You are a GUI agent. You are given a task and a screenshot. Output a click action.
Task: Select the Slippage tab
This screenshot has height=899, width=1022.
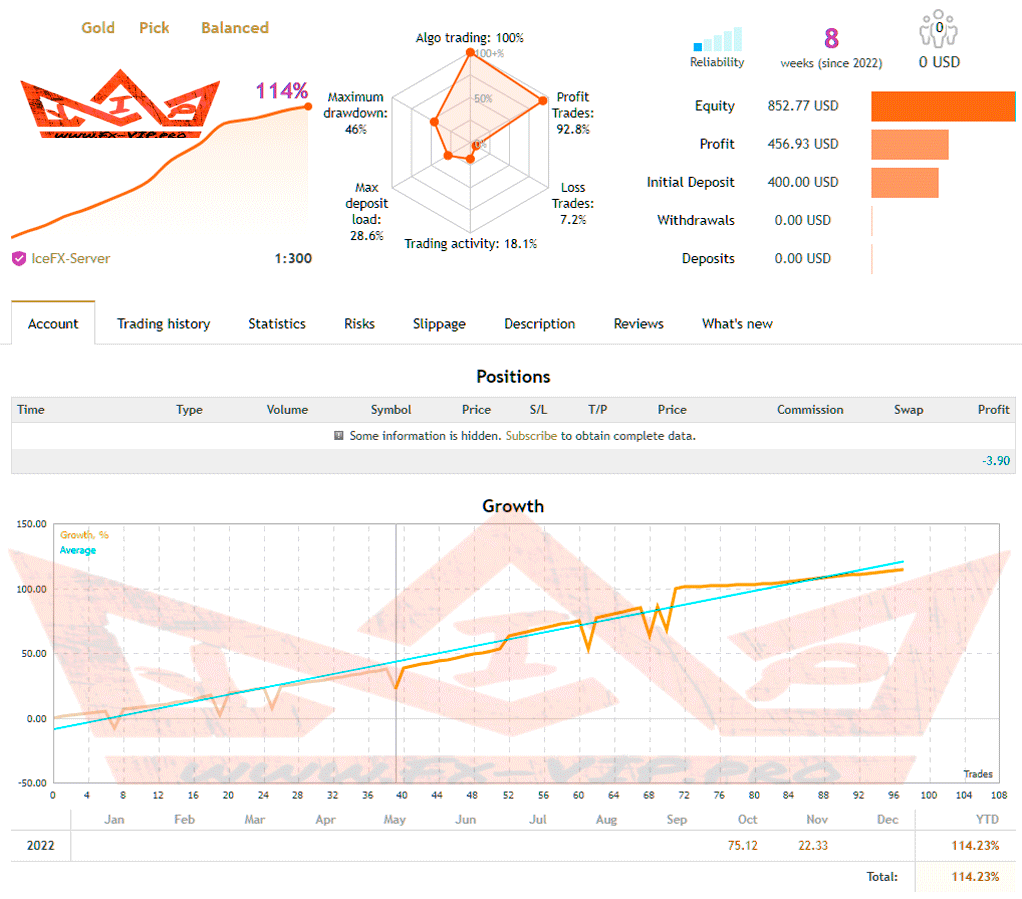click(439, 324)
